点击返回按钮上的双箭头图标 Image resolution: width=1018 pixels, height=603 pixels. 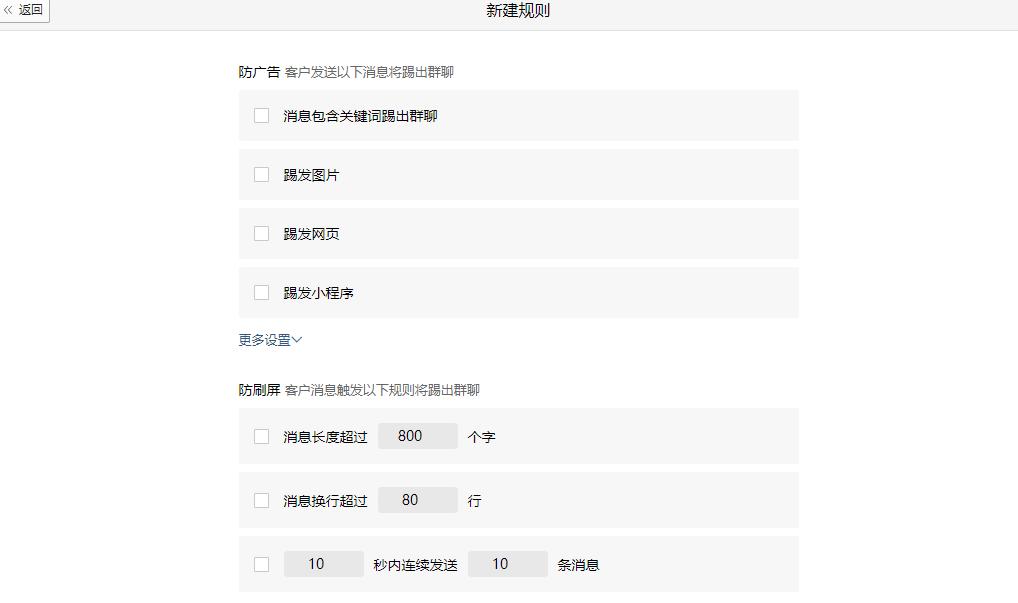tap(11, 10)
